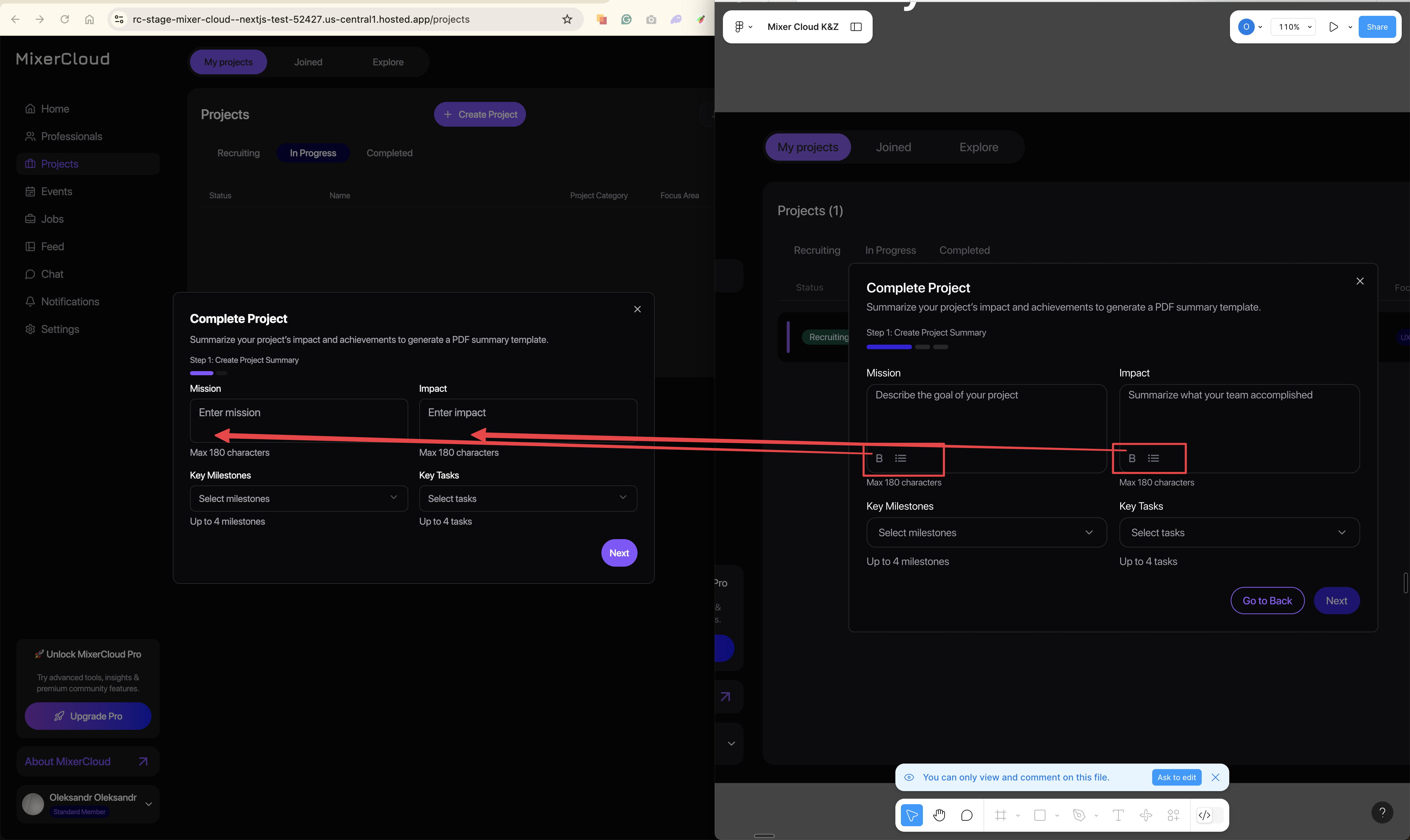The height and width of the screenshot is (840, 1410).
Task: Toggle Figma sidebar panel layout icon
Action: [856, 27]
